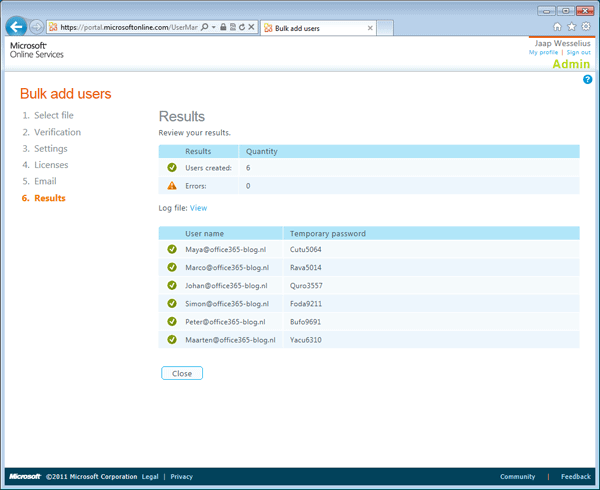The image size is (600, 490).
Task: Click the Users created green check icon
Action: 172,168
